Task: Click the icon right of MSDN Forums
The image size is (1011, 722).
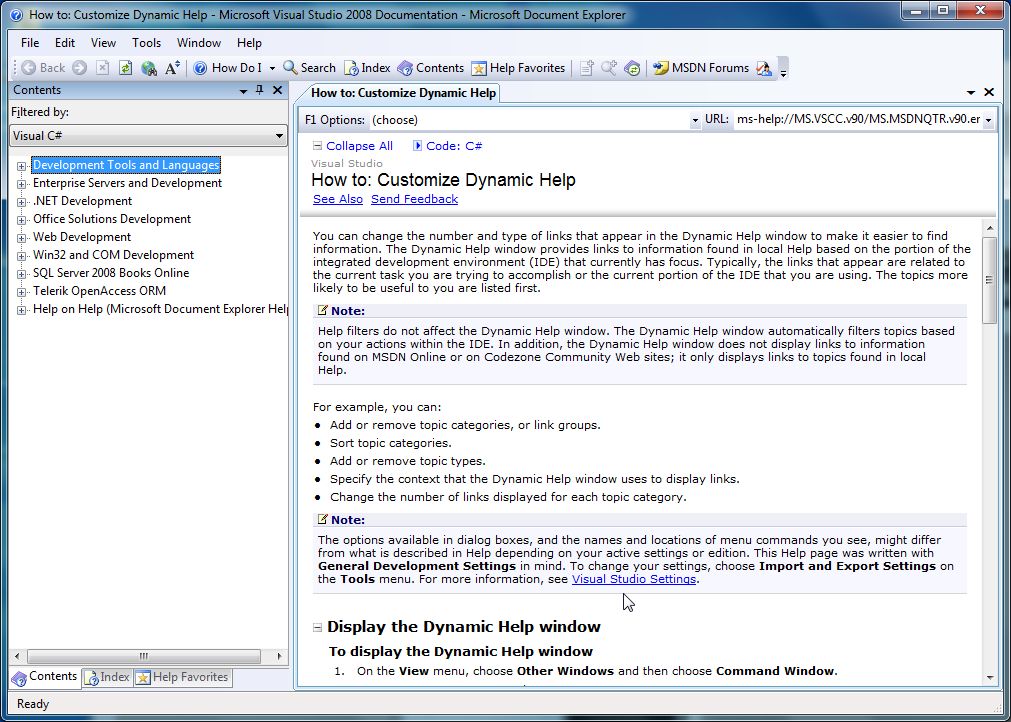Action: tap(764, 68)
